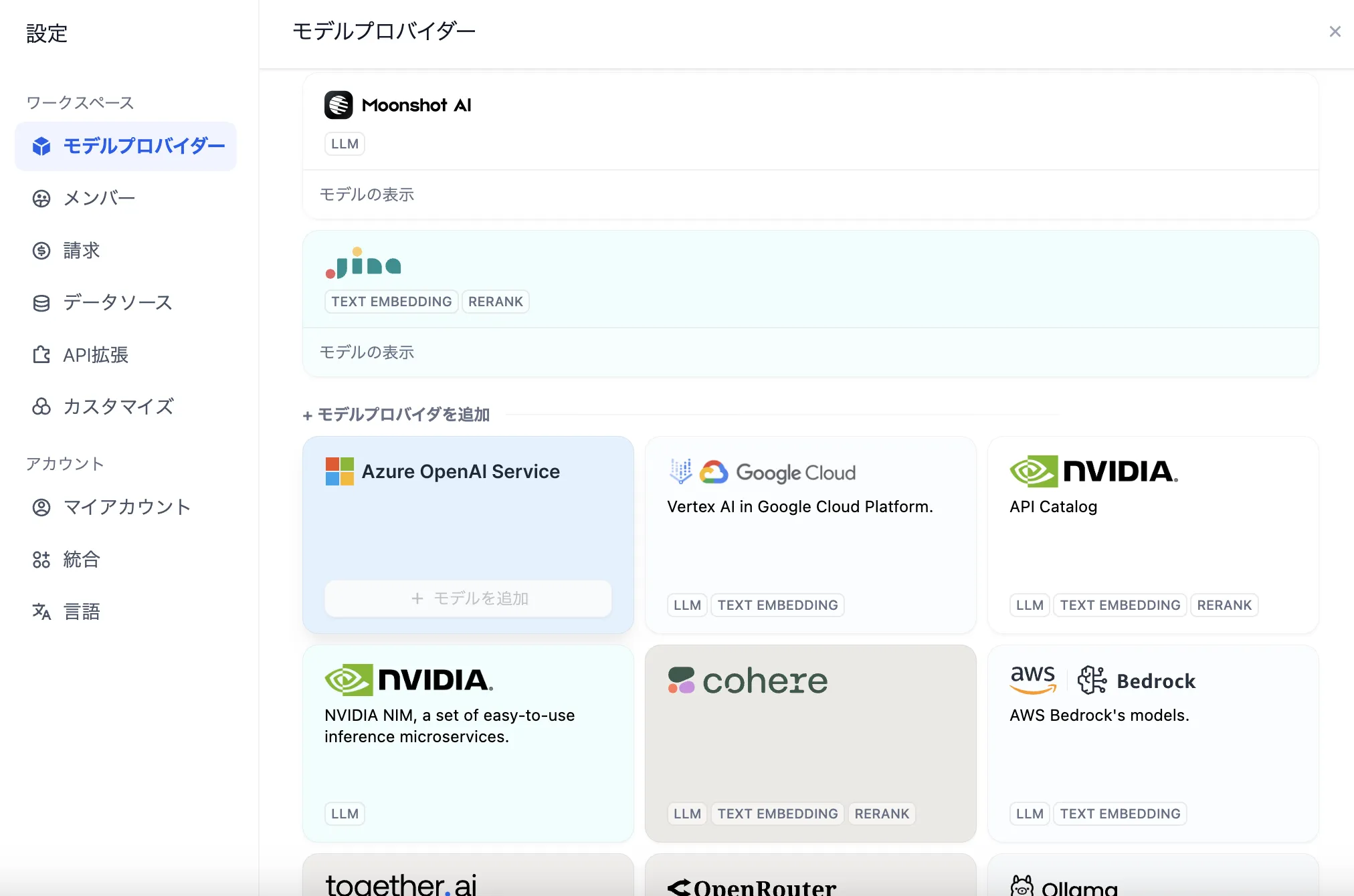Expand Jina's モデルの表示 section

(367, 352)
